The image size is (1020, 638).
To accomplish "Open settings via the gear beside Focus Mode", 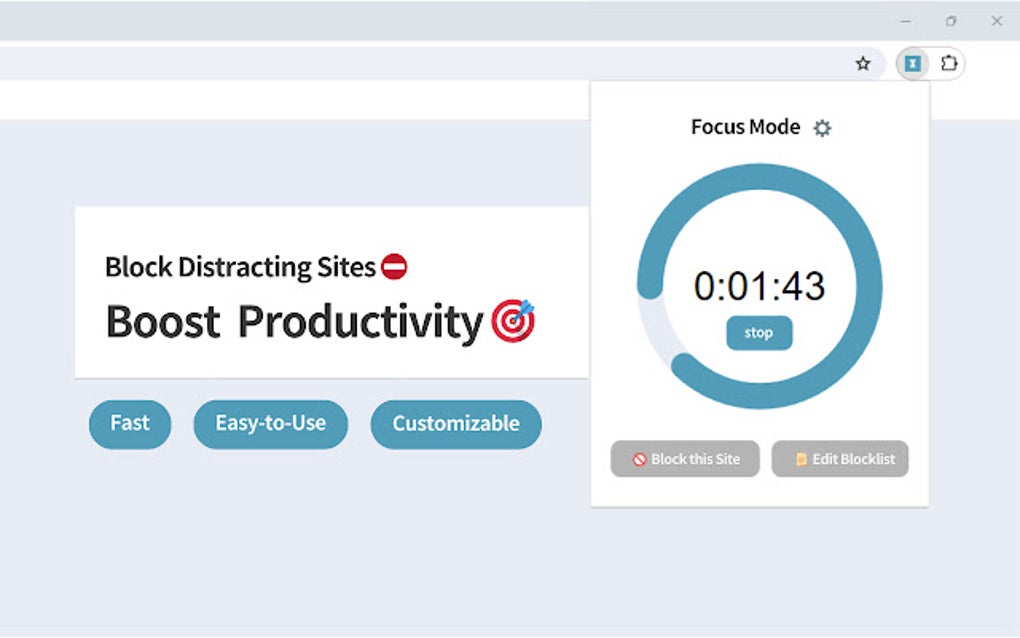I will (x=823, y=128).
